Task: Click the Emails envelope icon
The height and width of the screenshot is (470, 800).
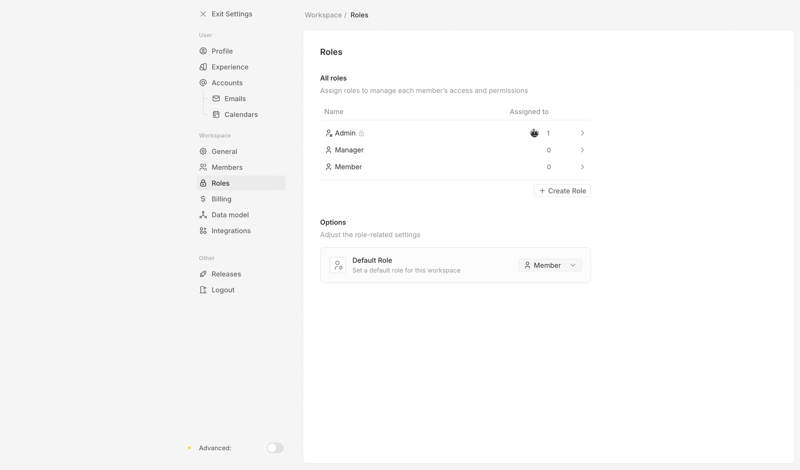Action: (216, 98)
